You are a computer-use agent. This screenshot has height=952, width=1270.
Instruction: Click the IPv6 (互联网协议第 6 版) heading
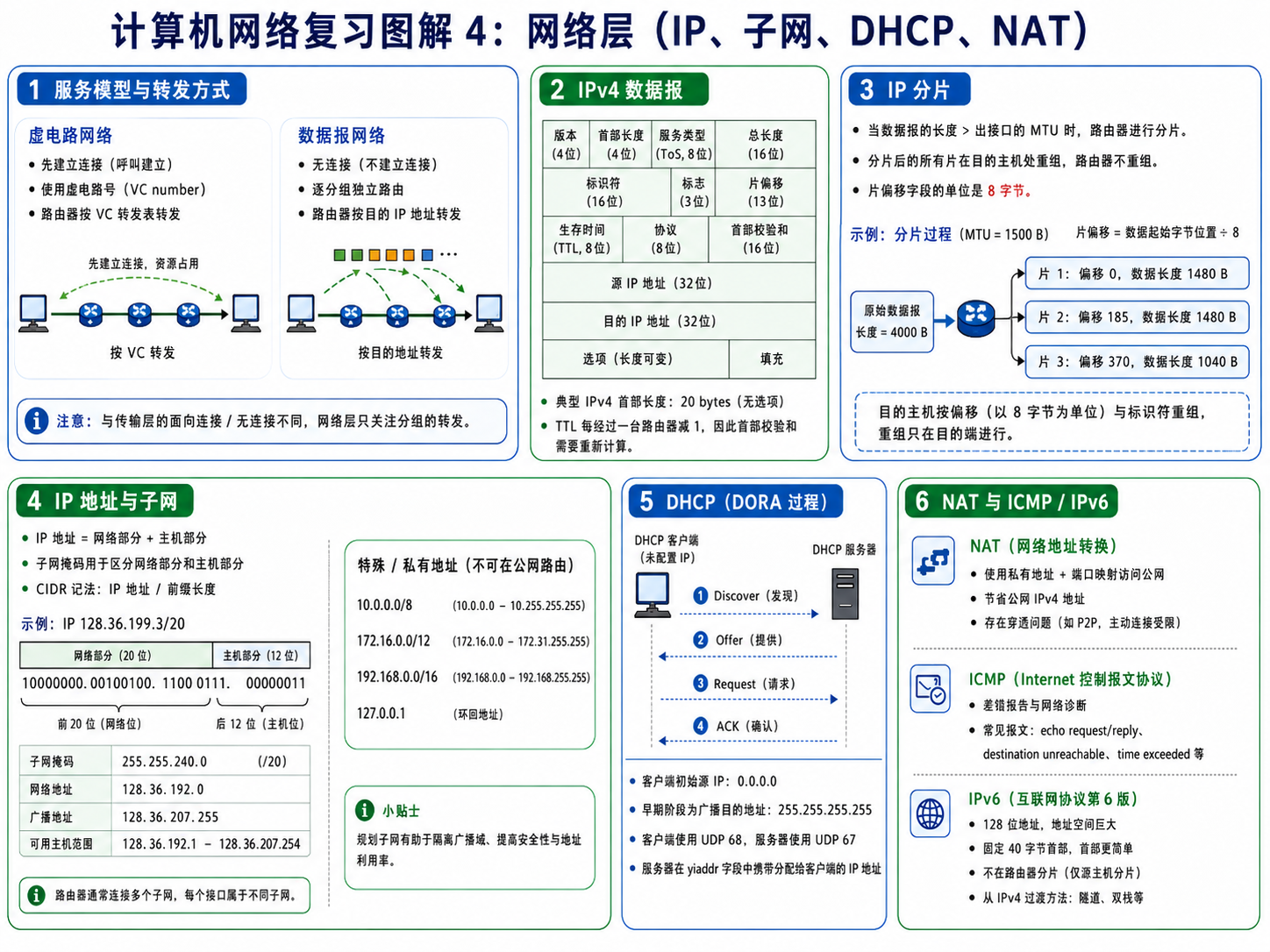pyautogui.click(x=1053, y=799)
